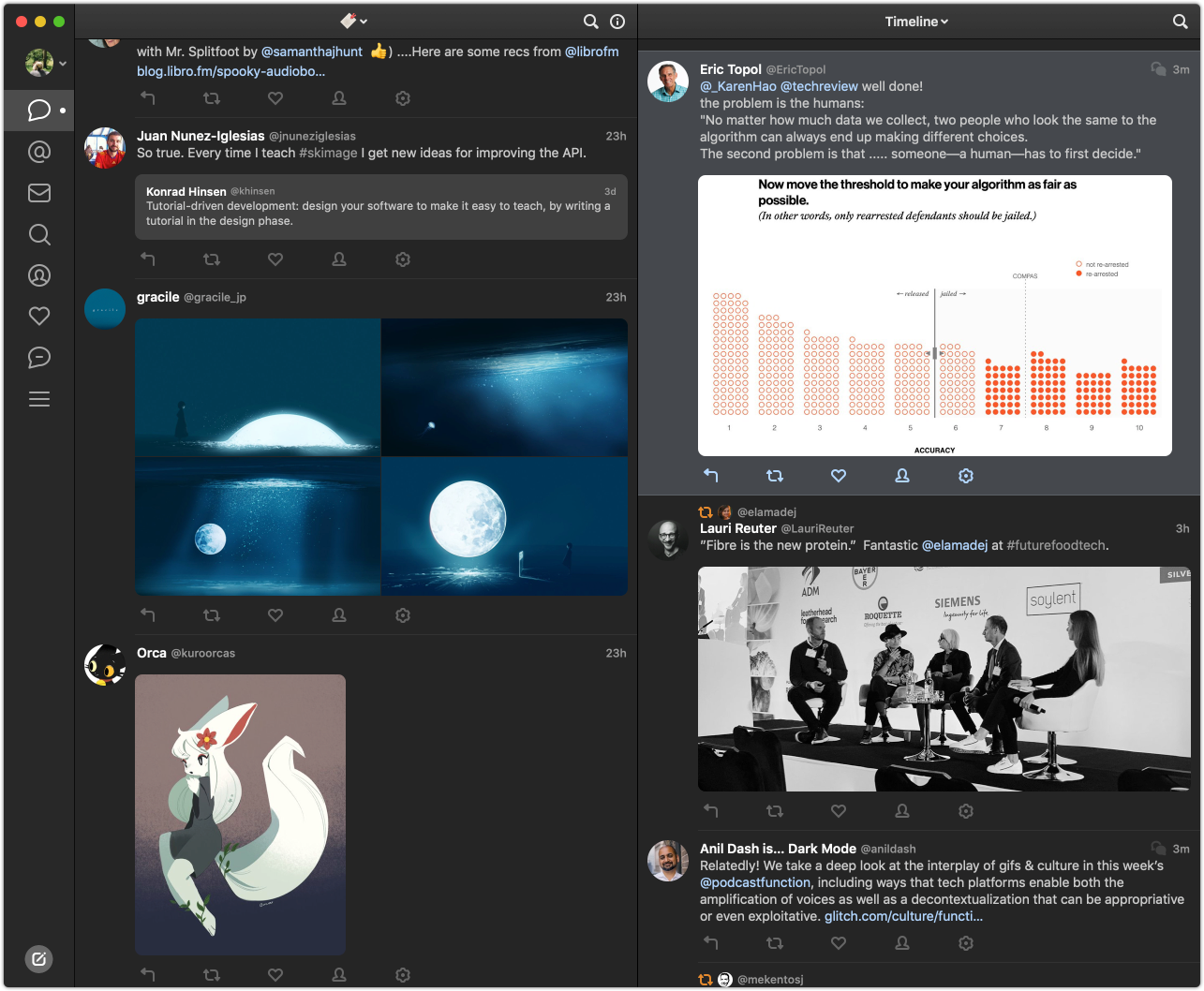Image resolution: width=1204 pixels, height=991 pixels.
Task: Open the left column source dropdown
Action: tap(353, 21)
